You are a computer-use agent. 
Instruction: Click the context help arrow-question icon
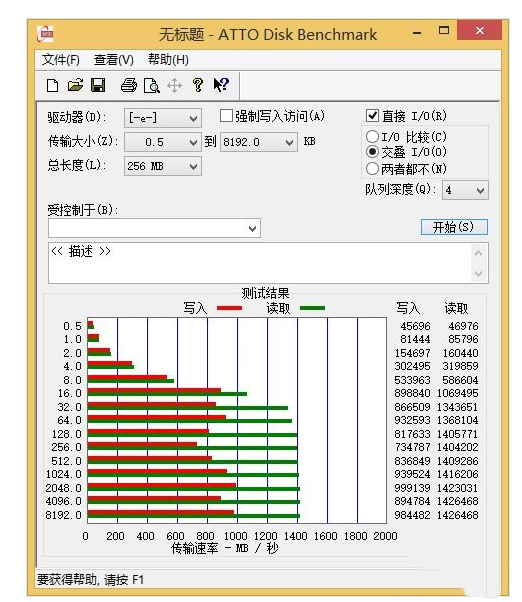pos(221,85)
